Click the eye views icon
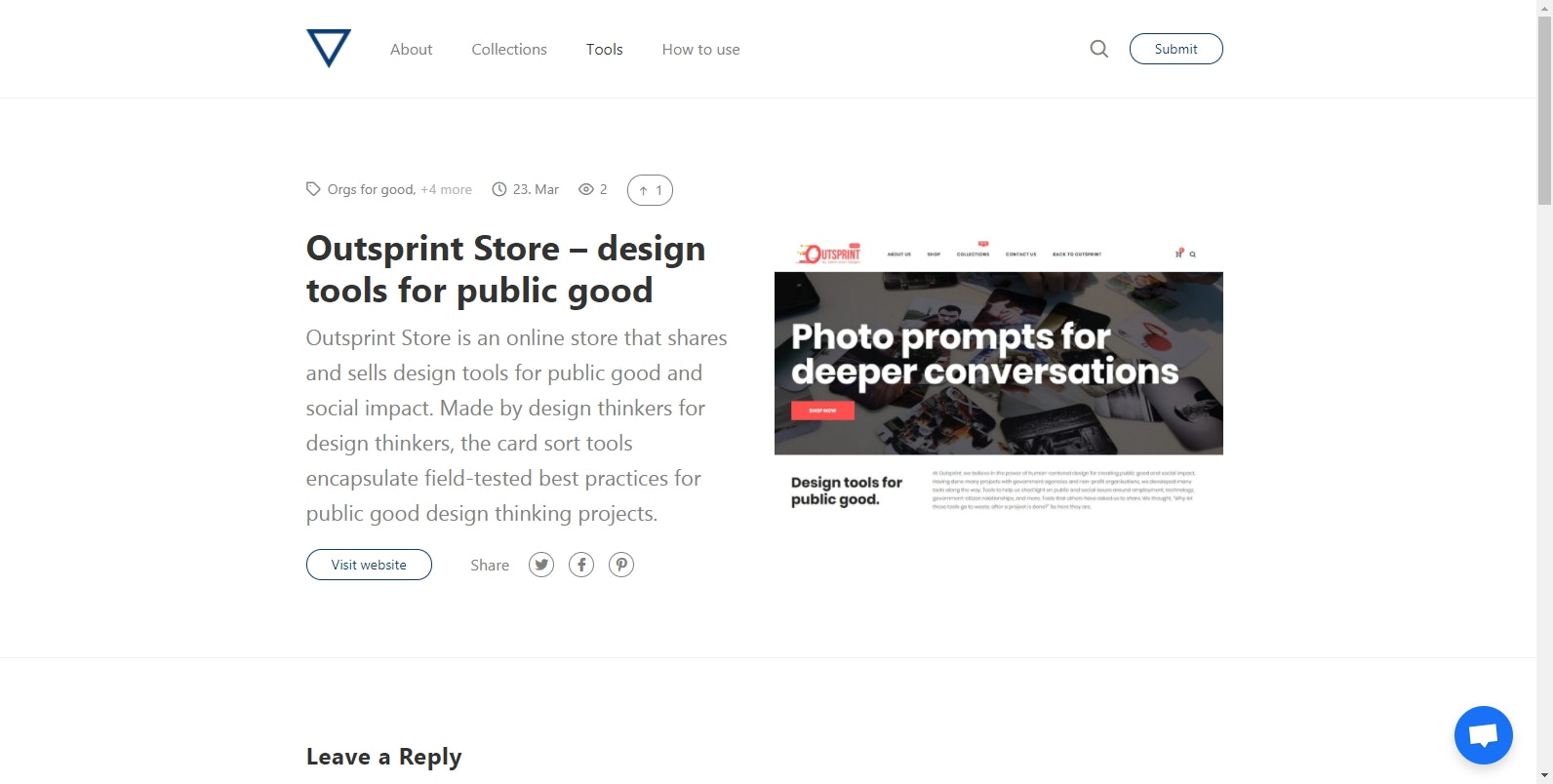Viewport: 1553px width, 784px height. [586, 189]
